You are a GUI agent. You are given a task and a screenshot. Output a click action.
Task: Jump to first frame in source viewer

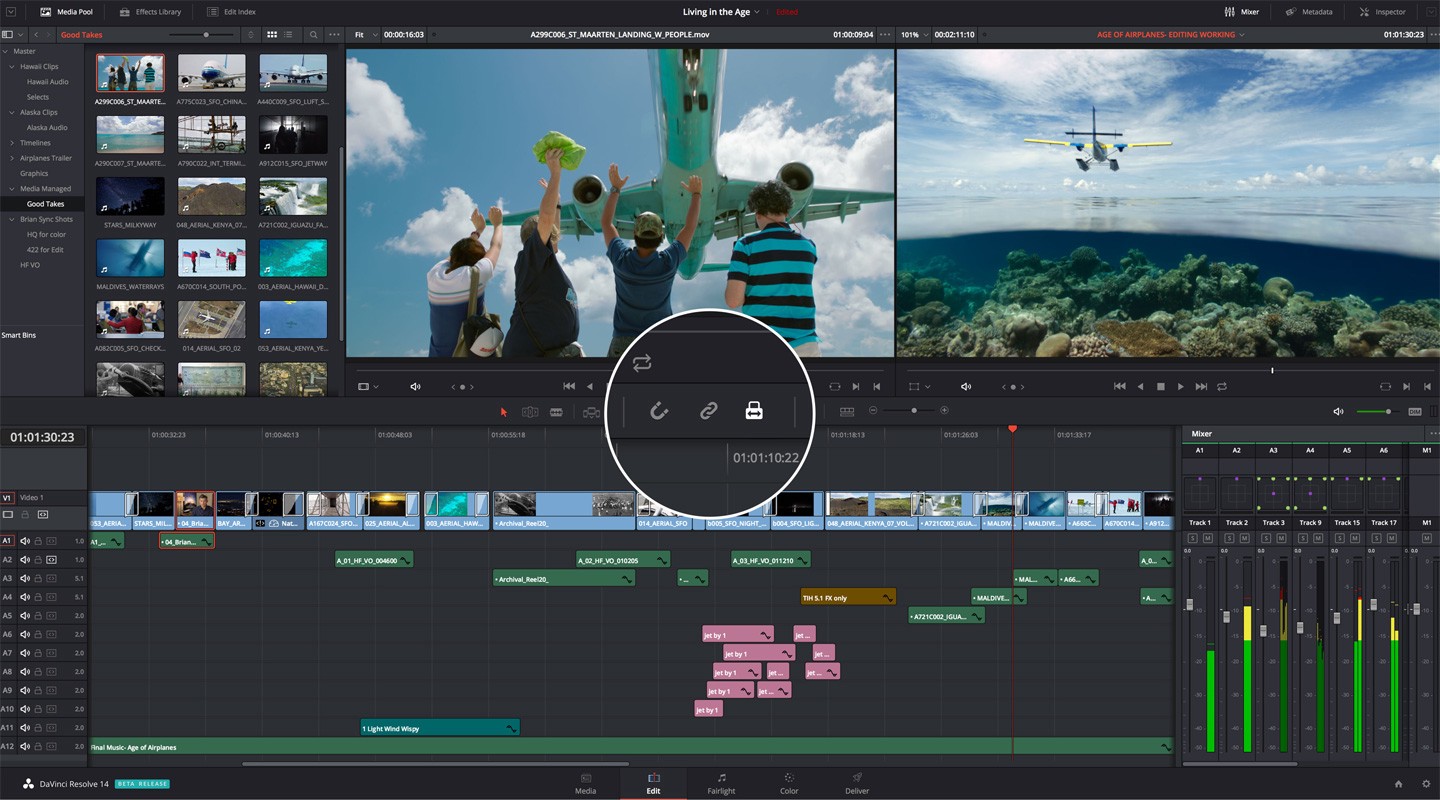coord(569,387)
